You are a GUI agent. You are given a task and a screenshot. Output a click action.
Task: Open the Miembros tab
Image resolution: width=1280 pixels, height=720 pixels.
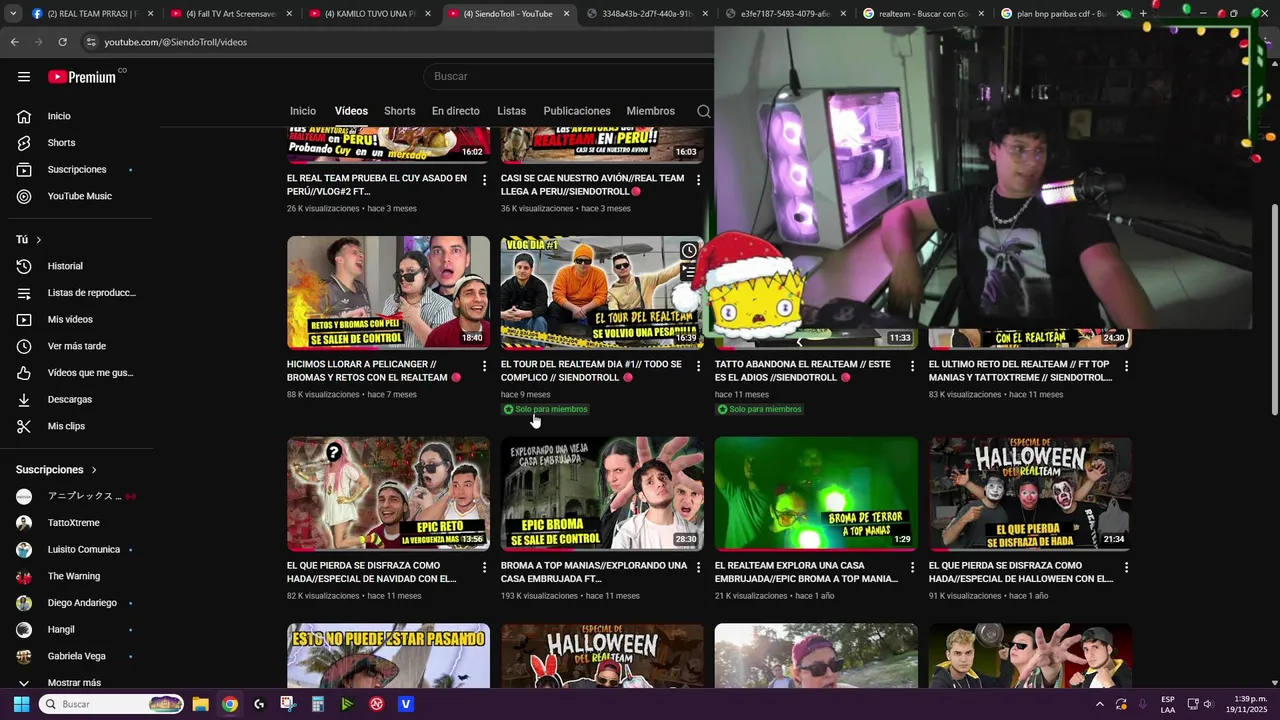[x=650, y=111]
